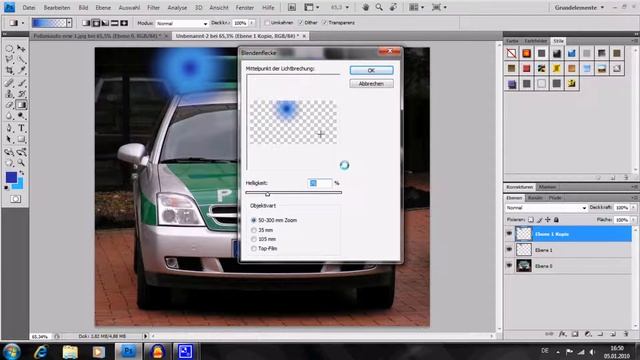Open the options bar Deckkraft slider arrow

point(252,23)
